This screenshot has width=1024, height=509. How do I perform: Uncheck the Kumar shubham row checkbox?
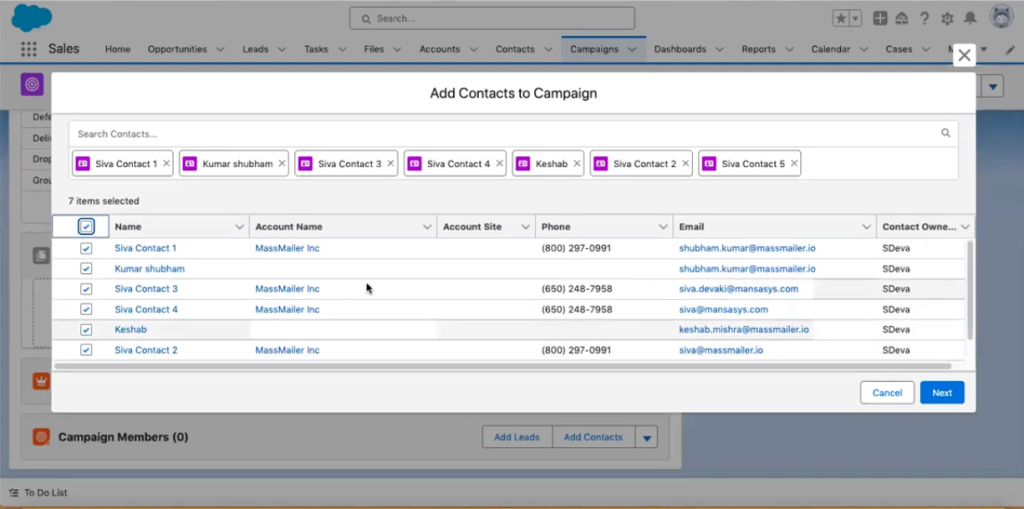point(86,269)
